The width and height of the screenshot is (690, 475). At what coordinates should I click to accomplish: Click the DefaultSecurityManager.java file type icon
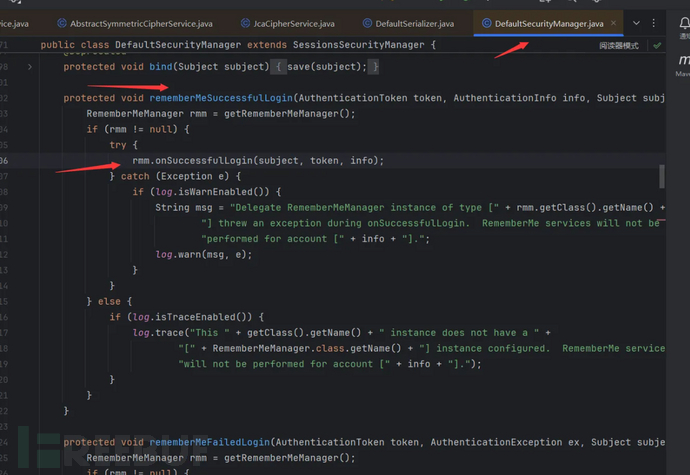(x=486, y=22)
